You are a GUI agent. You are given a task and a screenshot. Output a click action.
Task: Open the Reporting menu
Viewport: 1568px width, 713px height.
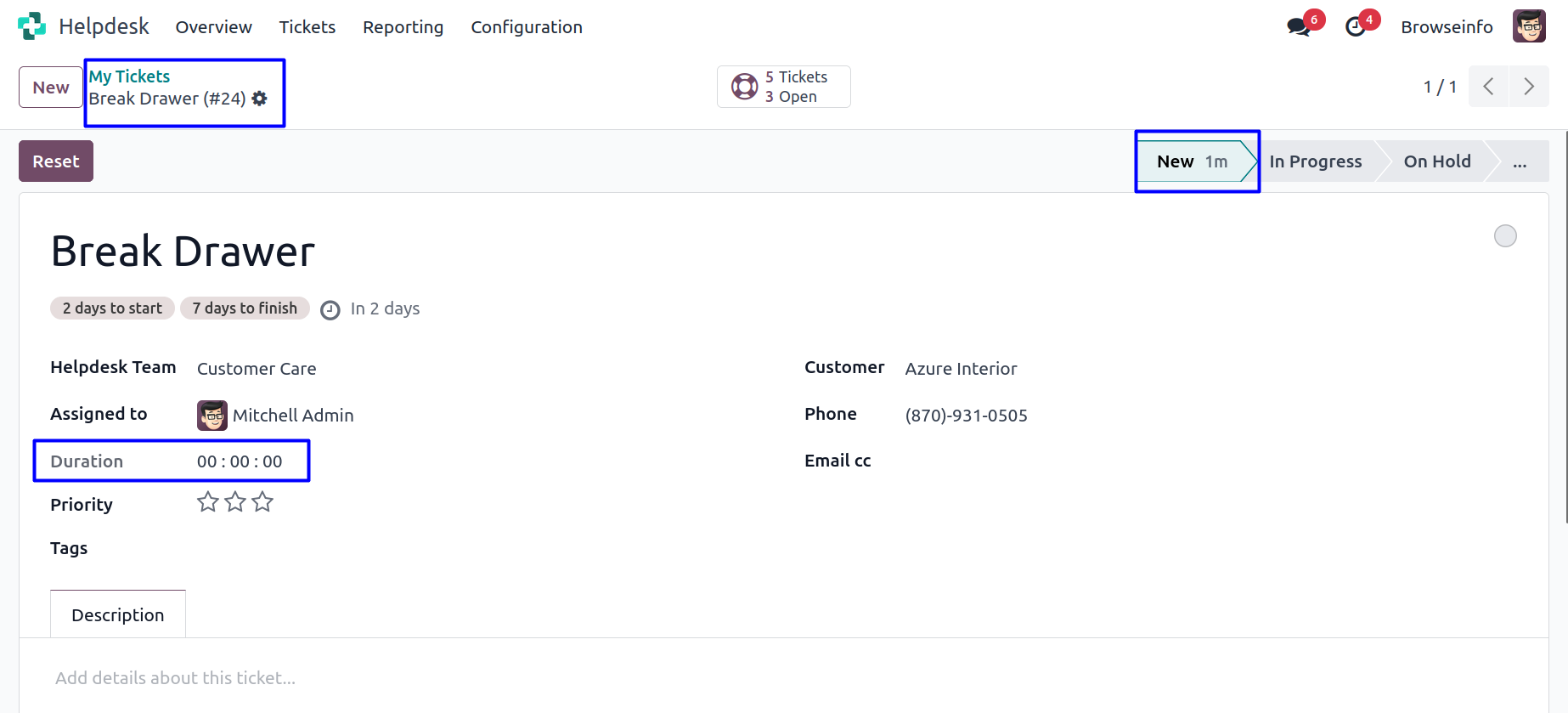click(x=403, y=27)
